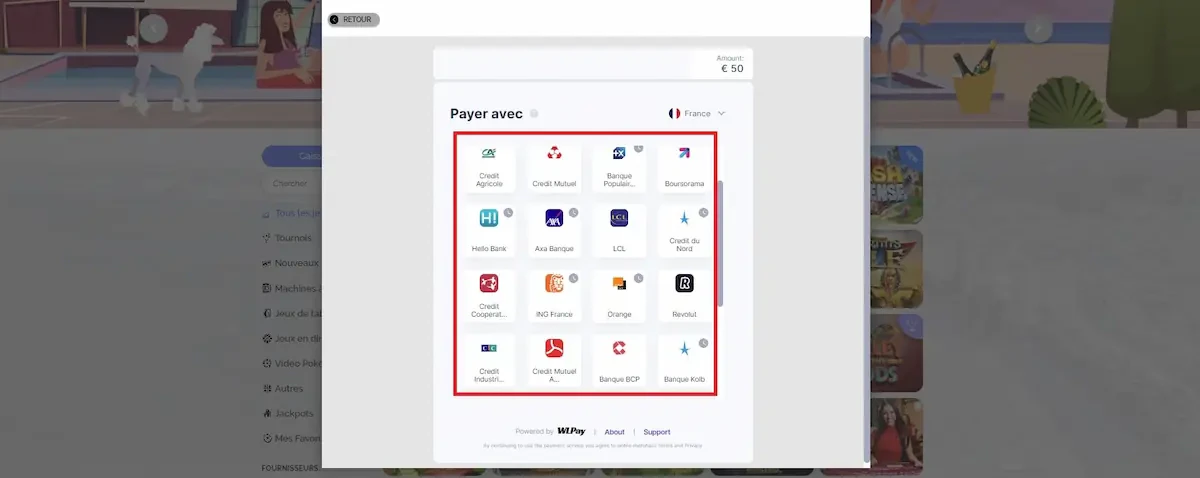Click the bank list scrollbar
Image resolution: width=1200 pixels, height=478 pixels.
point(720,243)
